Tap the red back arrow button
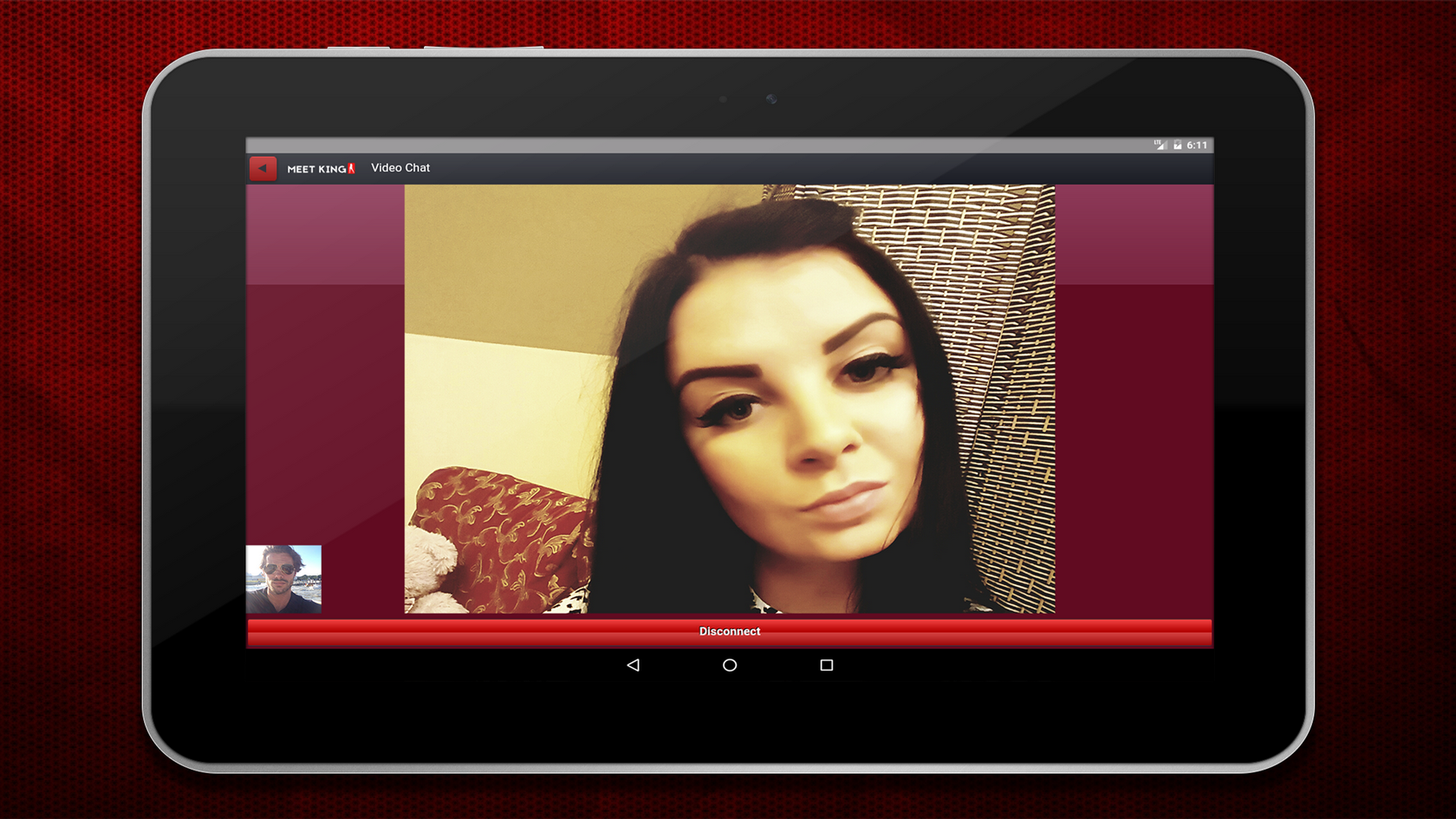This screenshot has height=819, width=1456. [x=263, y=168]
